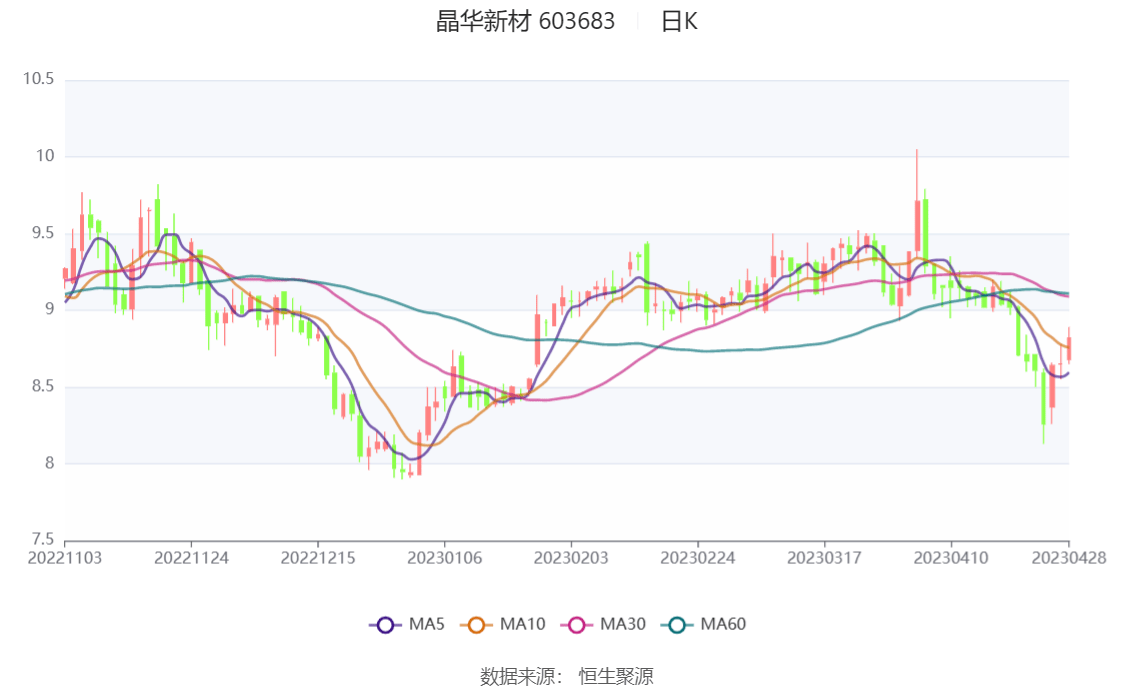Click the 8.5 price axis label
This screenshot has height=689, width=1134.
(x=43, y=386)
